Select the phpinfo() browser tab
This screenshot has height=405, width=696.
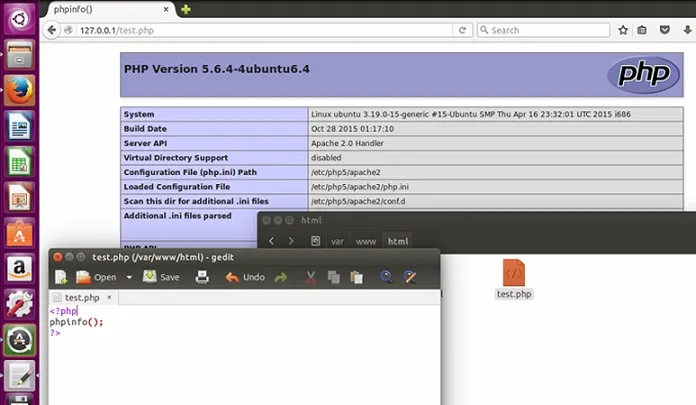(109, 9)
